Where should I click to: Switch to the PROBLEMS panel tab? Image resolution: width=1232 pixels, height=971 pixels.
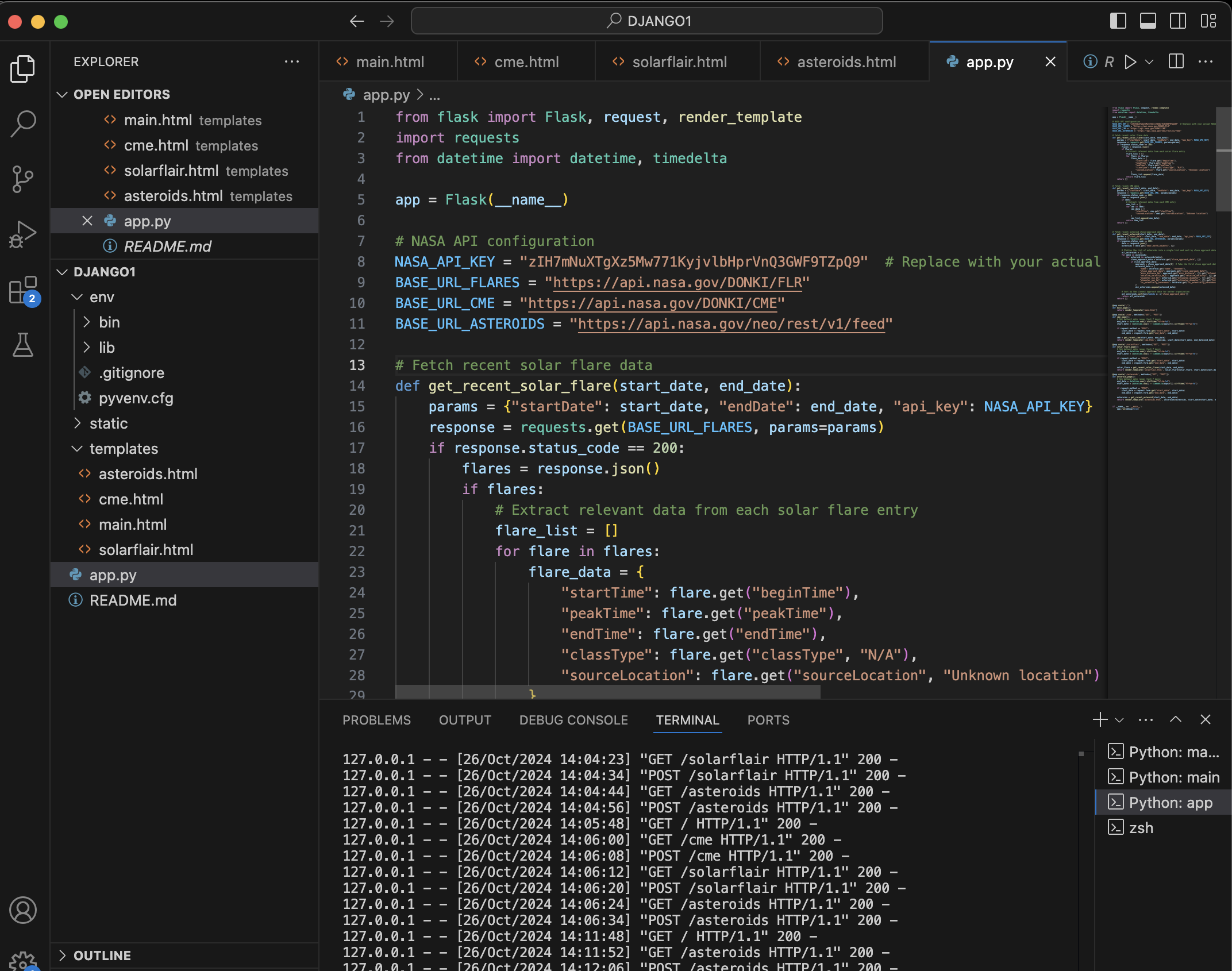tap(376, 720)
